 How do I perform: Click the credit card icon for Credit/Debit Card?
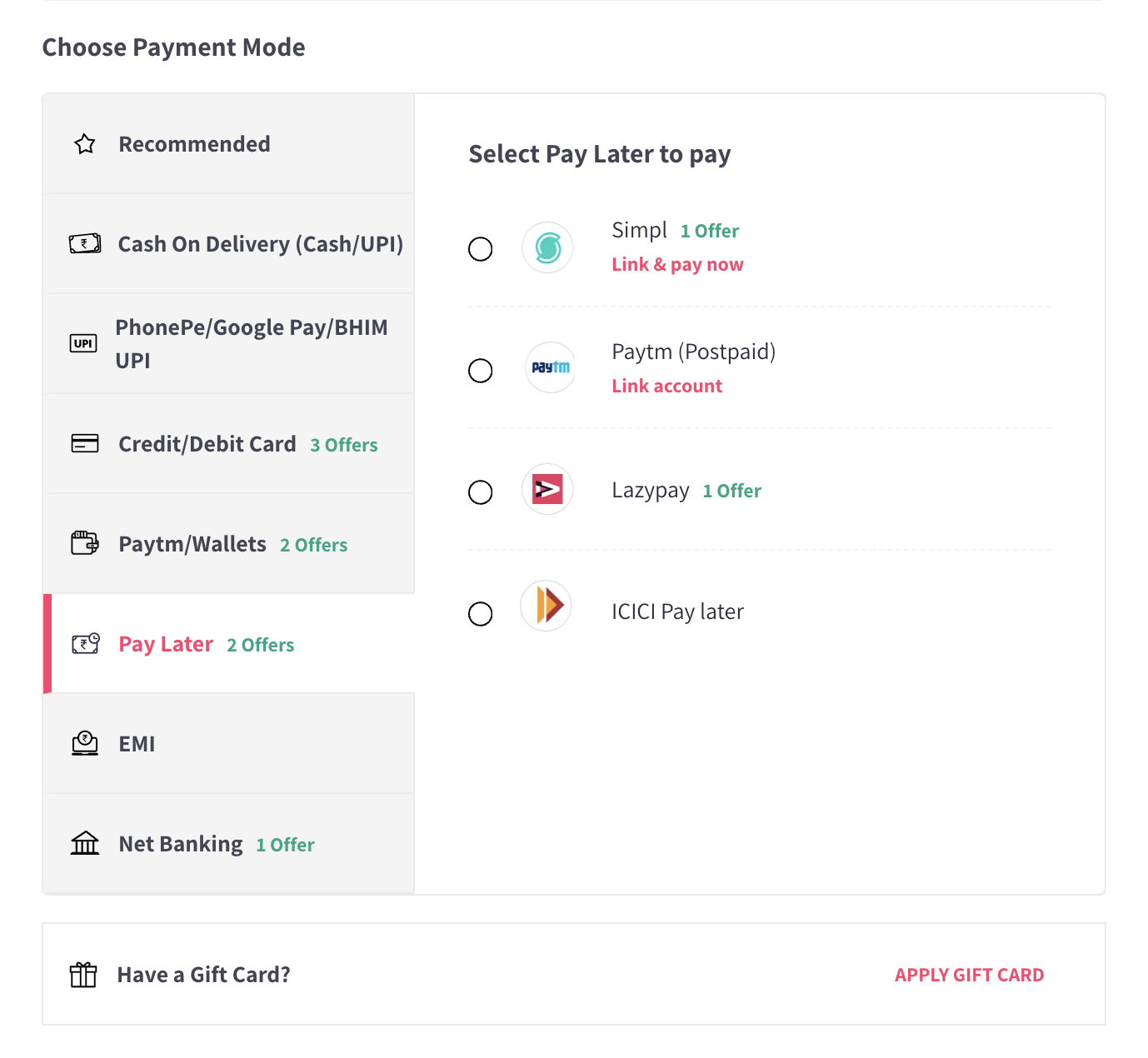pyautogui.click(x=83, y=443)
